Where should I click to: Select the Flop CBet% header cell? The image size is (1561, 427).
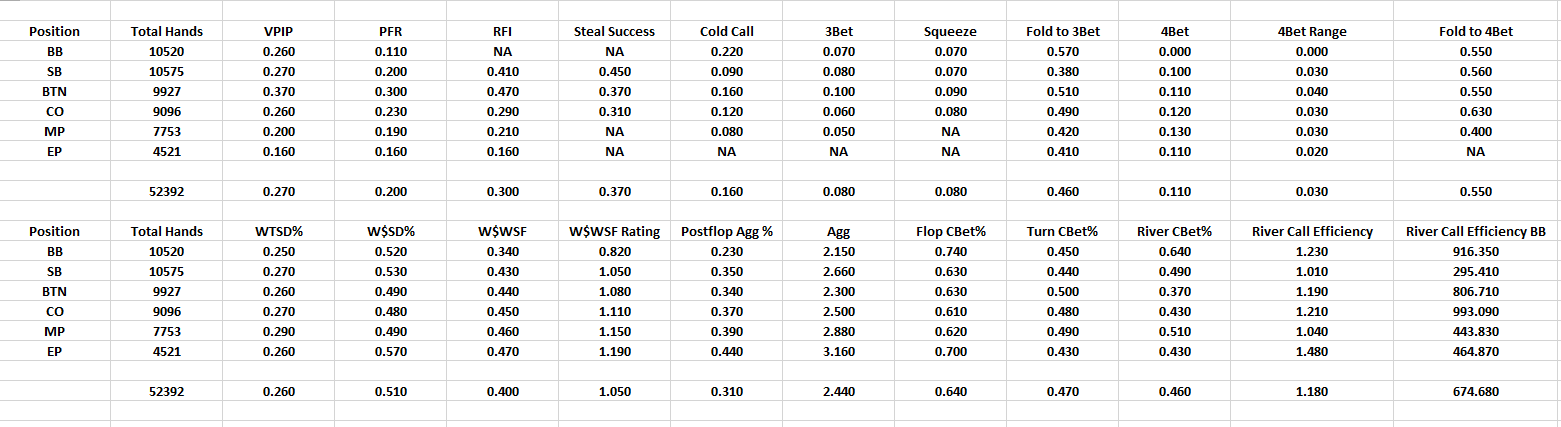pos(950,231)
